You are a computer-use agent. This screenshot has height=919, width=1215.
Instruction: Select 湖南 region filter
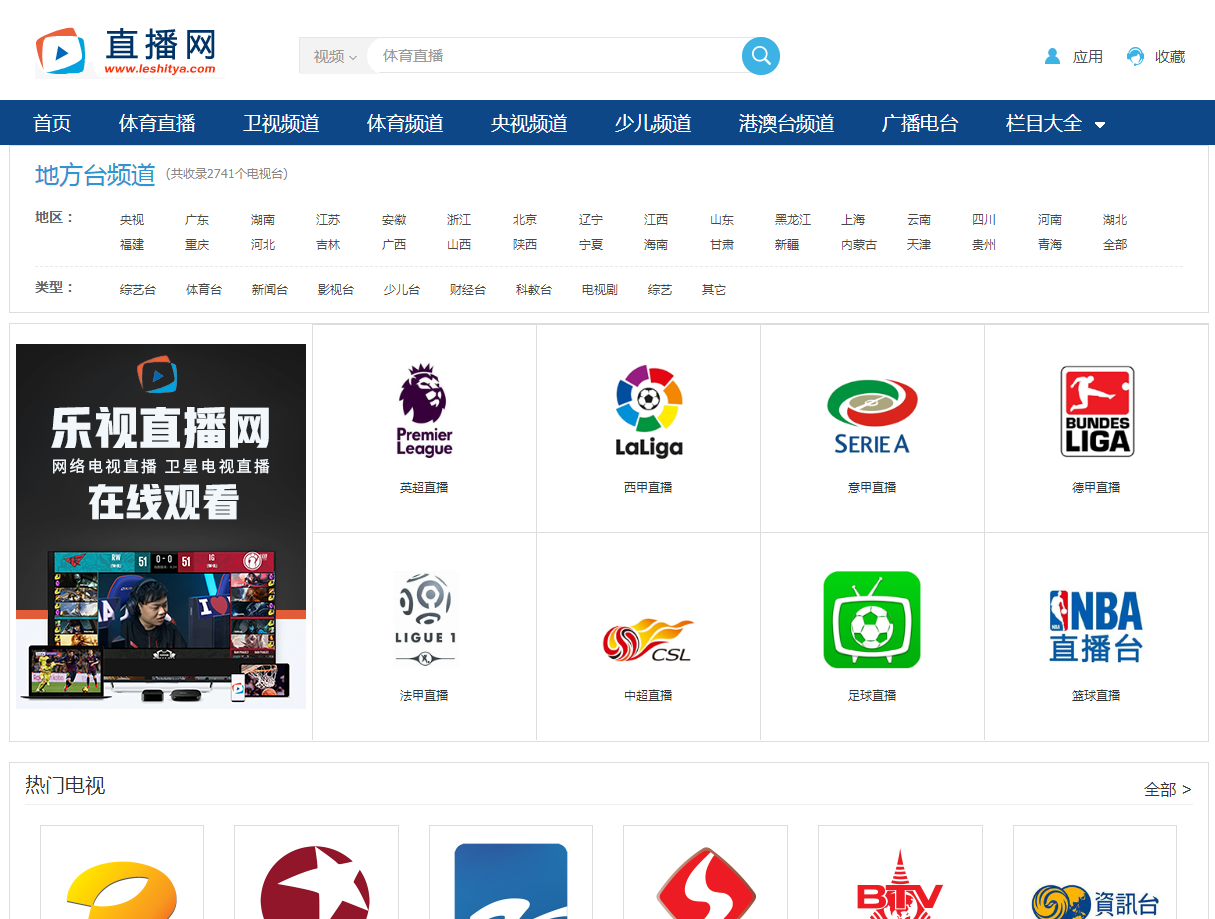[263, 219]
